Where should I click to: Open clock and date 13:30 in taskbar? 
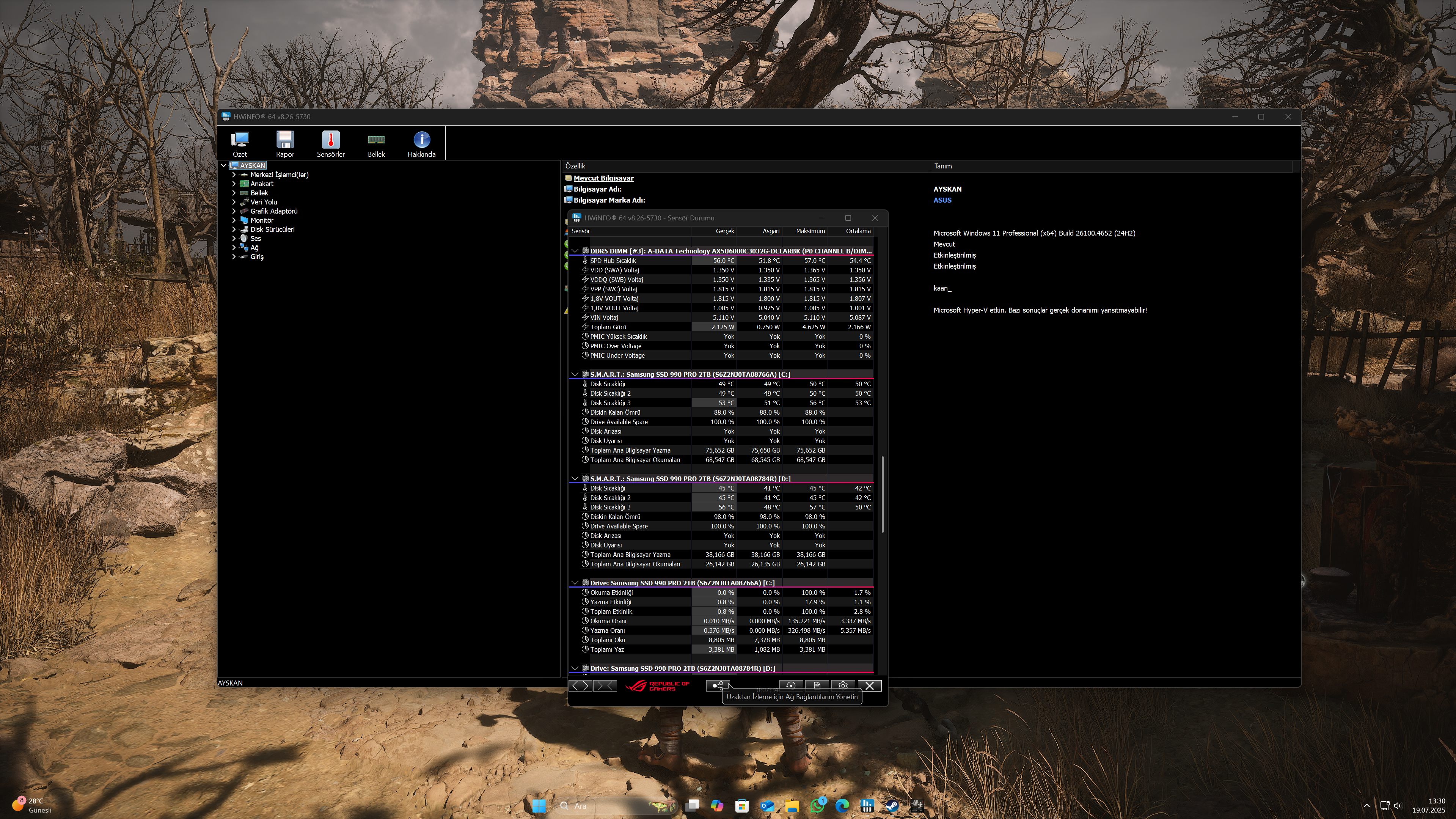[x=1428, y=805]
